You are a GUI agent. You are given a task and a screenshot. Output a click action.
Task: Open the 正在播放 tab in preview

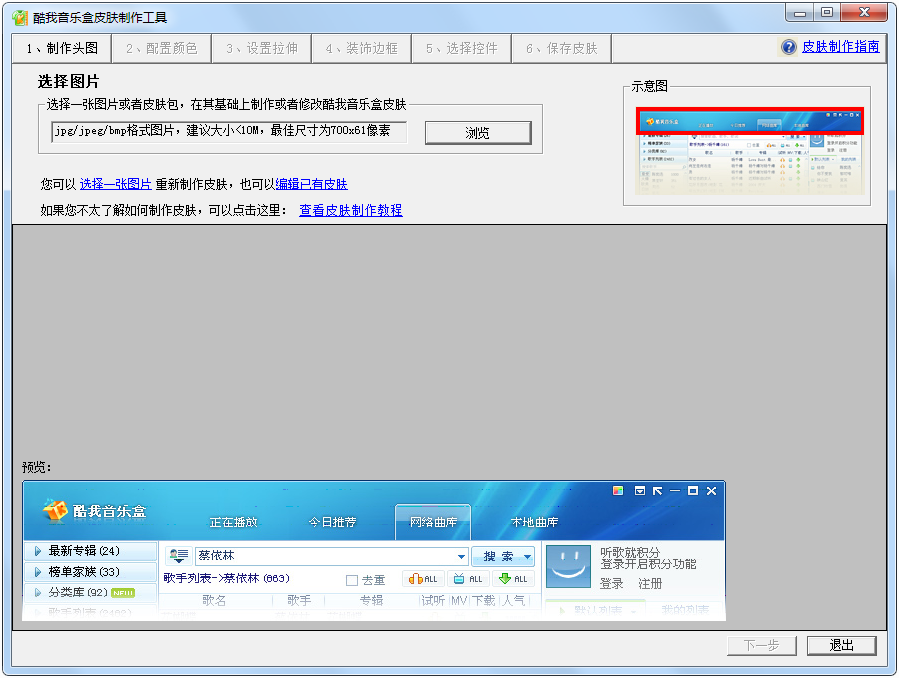coord(233,522)
